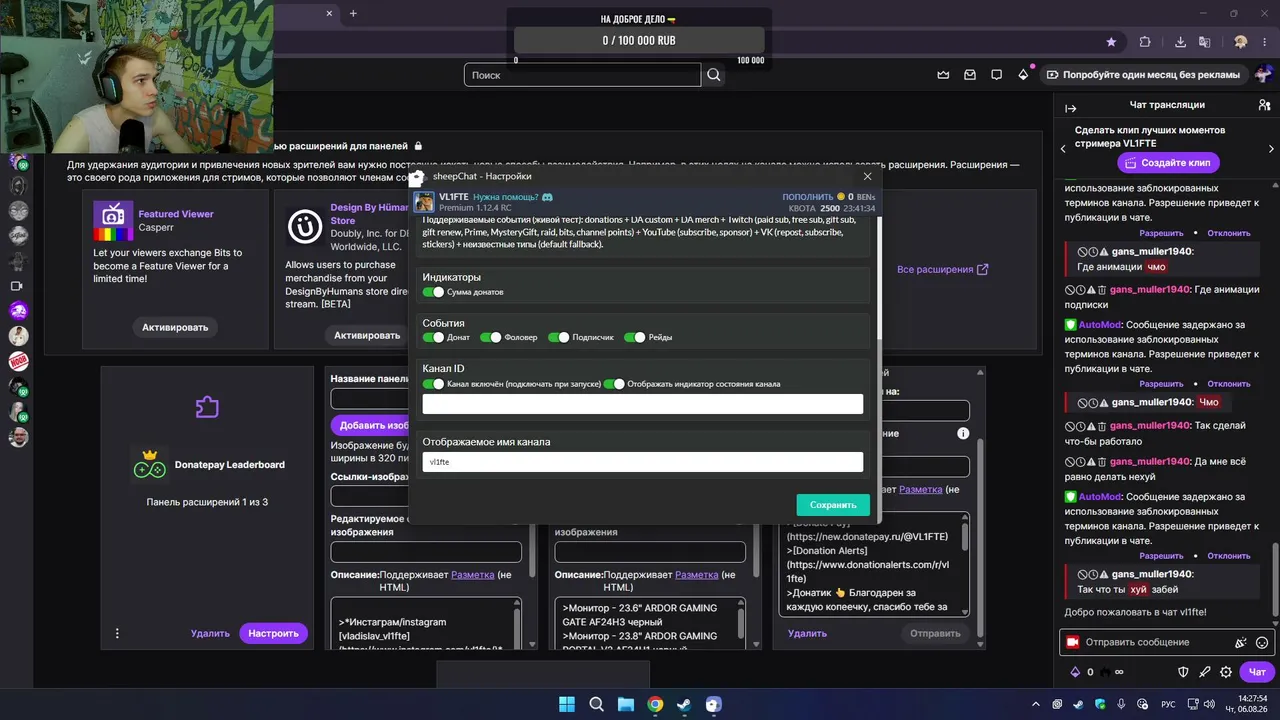The height and width of the screenshot is (720, 1280).
Task: Click Настроить for Donatepay Leaderboard panel
Action: [273, 633]
